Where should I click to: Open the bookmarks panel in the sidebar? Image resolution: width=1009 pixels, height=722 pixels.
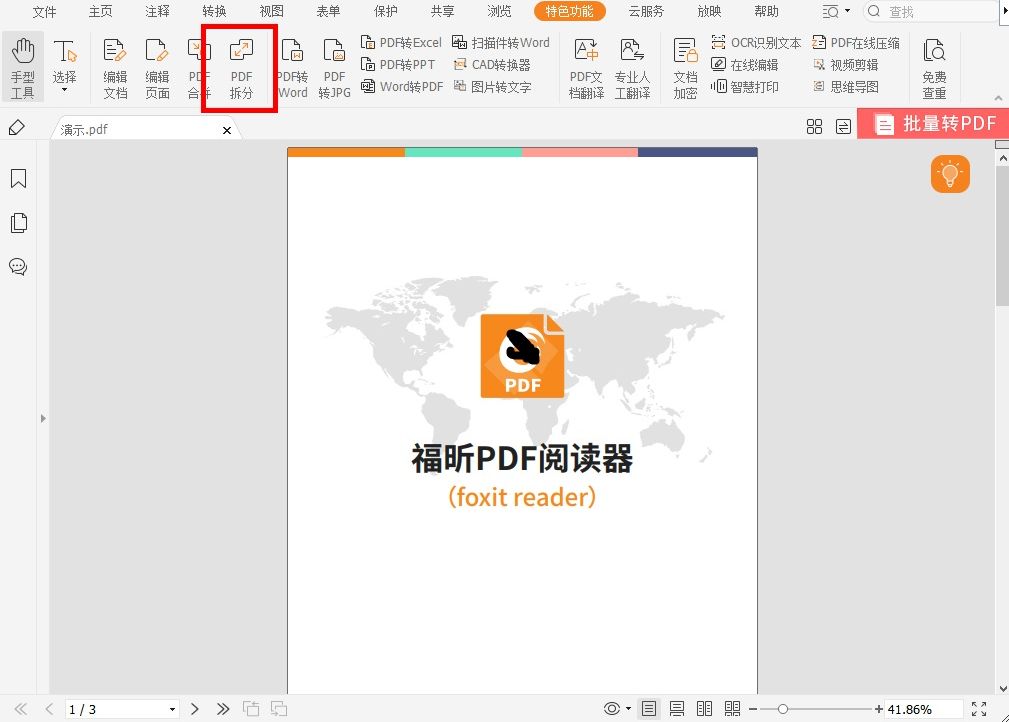pos(18,178)
